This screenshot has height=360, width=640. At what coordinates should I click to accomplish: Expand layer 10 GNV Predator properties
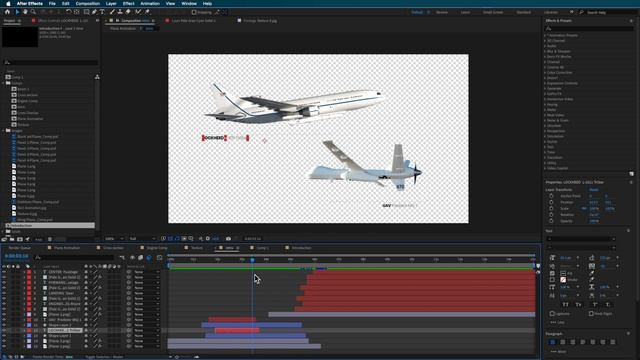pos(24,320)
